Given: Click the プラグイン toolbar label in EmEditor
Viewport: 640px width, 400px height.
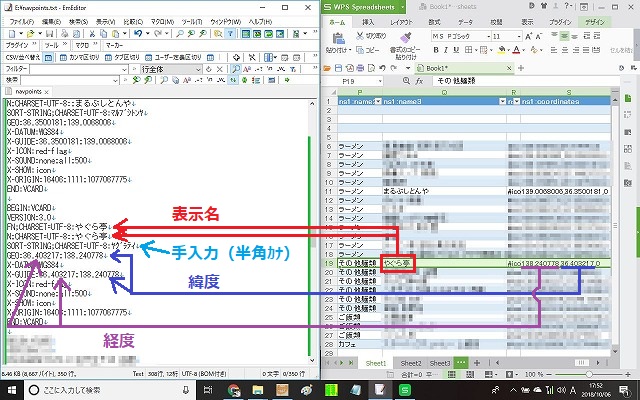Looking at the screenshot, I should coord(17,45).
